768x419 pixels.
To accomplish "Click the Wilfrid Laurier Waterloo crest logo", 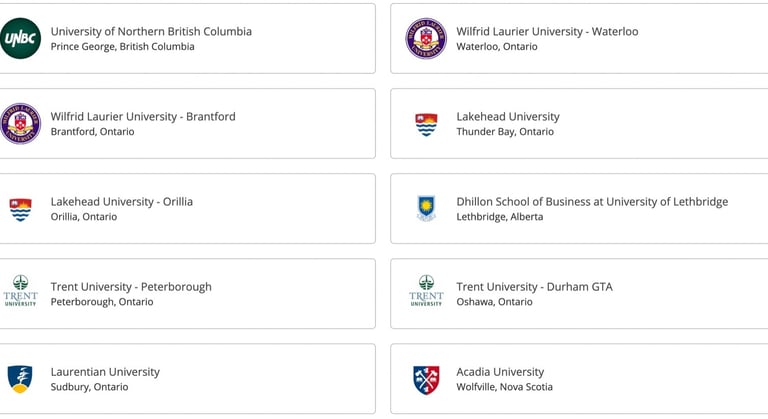I will (x=426, y=38).
